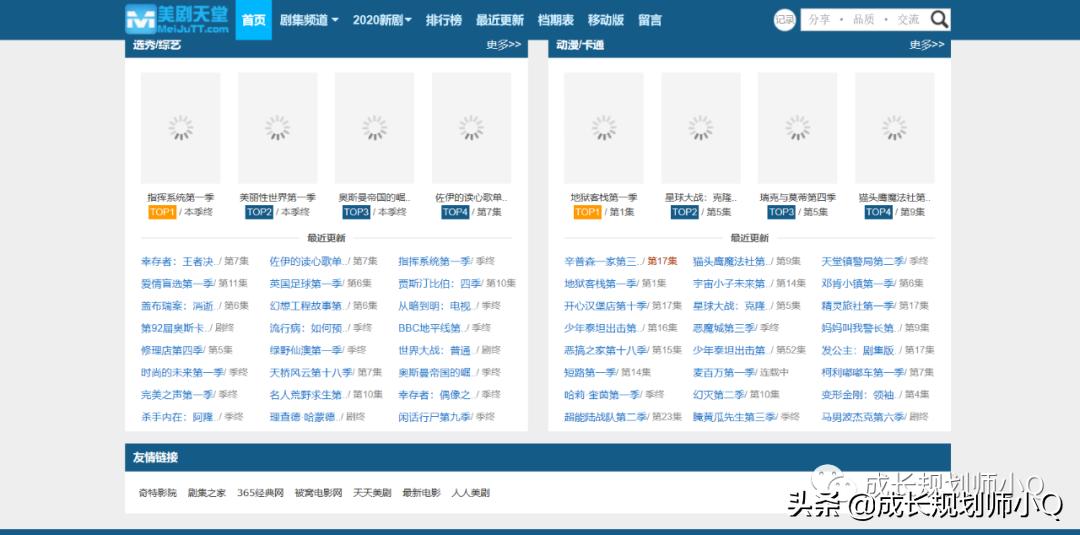
Task: Open the 世界大战:普通.. link
Action: click(x=437, y=350)
